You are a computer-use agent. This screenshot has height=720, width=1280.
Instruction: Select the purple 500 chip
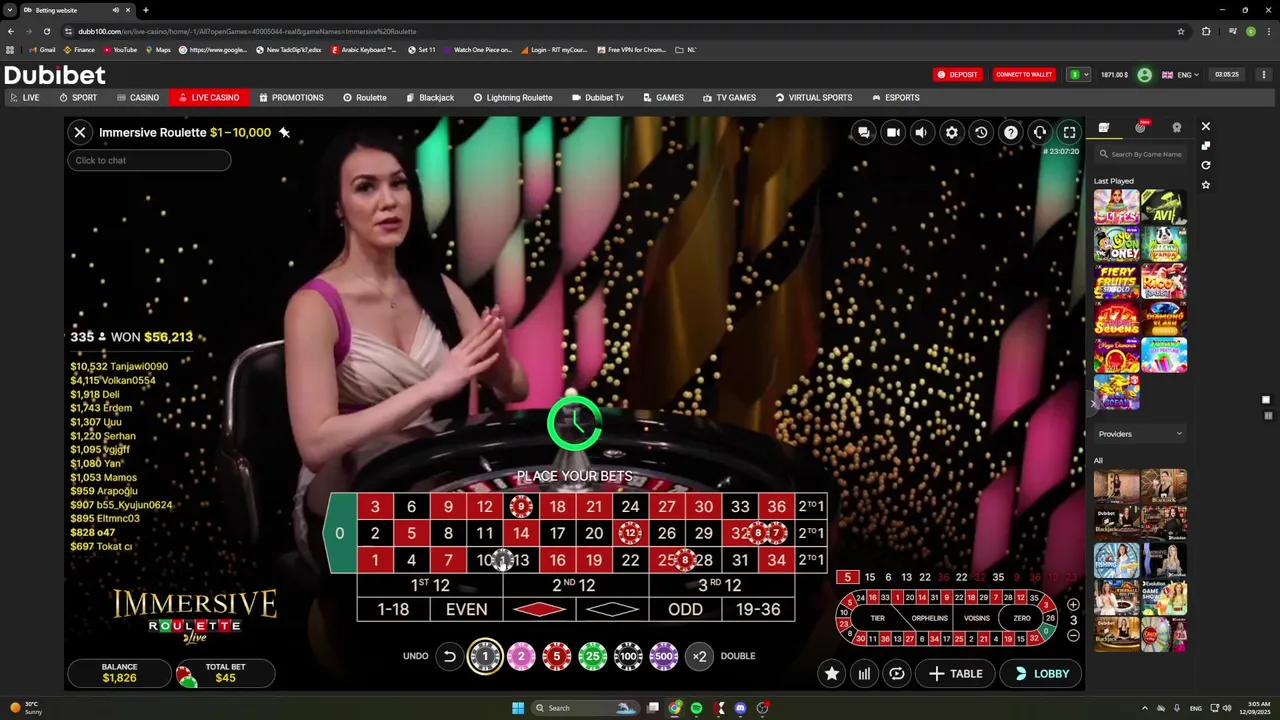(x=664, y=656)
